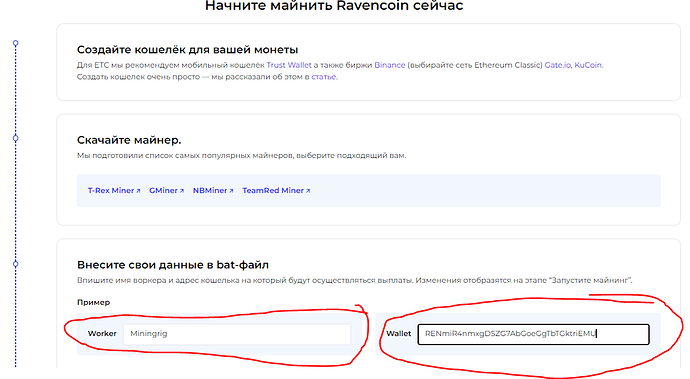Open the Binance exchange link

389,65
